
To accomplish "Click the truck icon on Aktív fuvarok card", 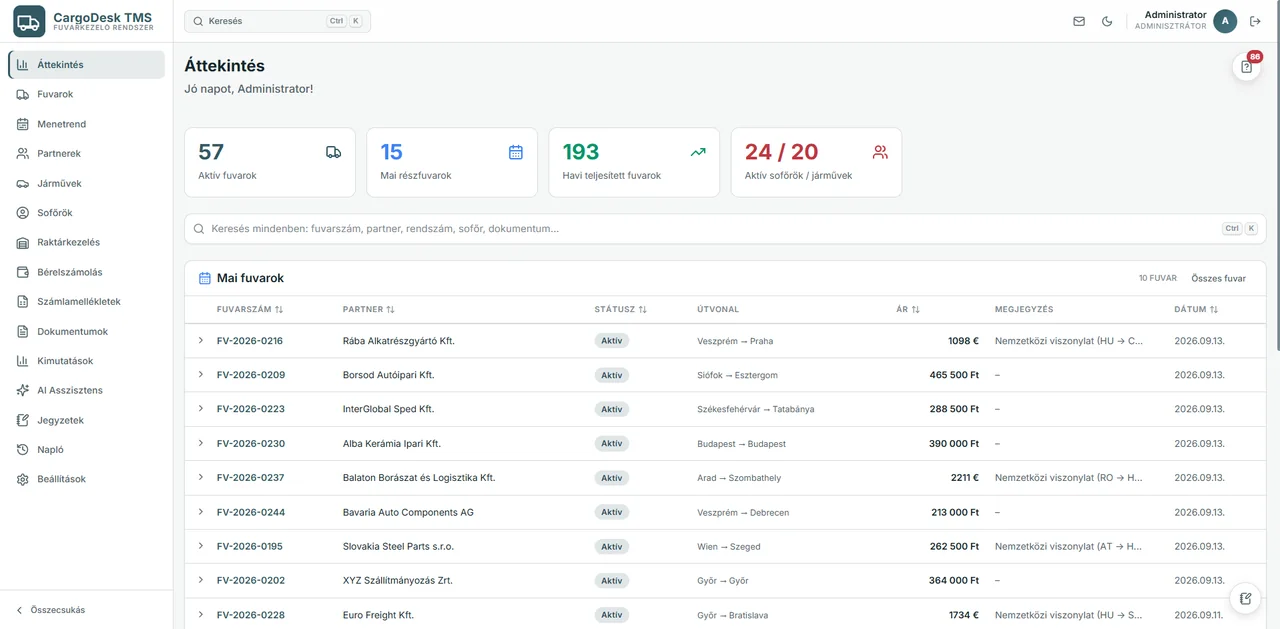I will [334, 152].
